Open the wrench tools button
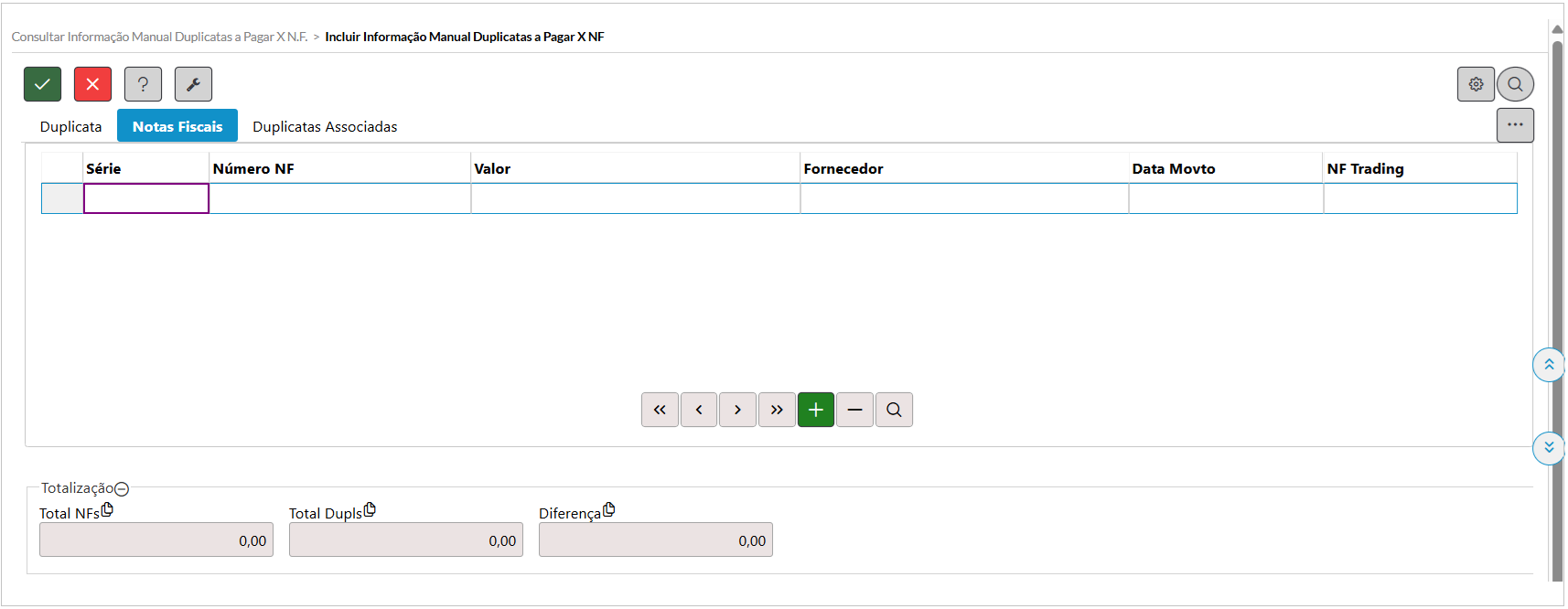 click(193, 84)
